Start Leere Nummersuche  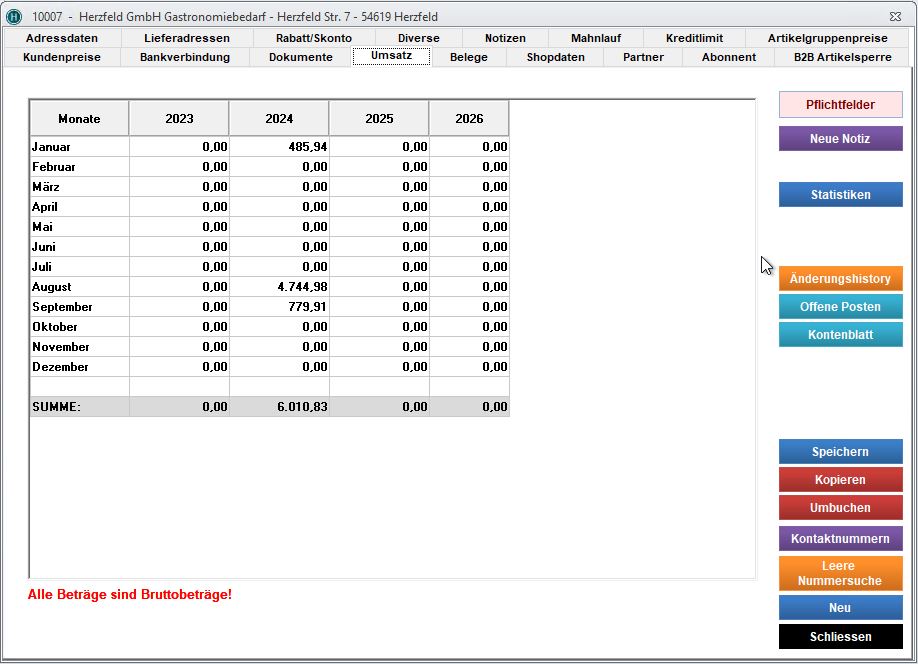(840, 573)
